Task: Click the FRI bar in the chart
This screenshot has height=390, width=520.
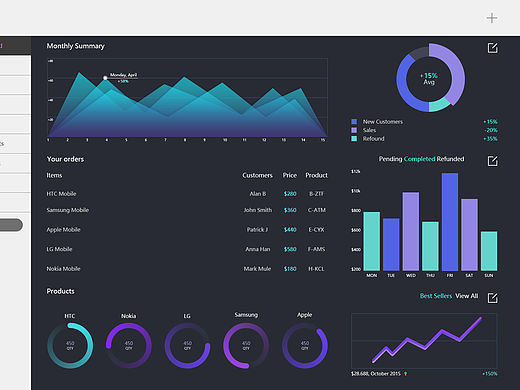Action: [450, 222]
